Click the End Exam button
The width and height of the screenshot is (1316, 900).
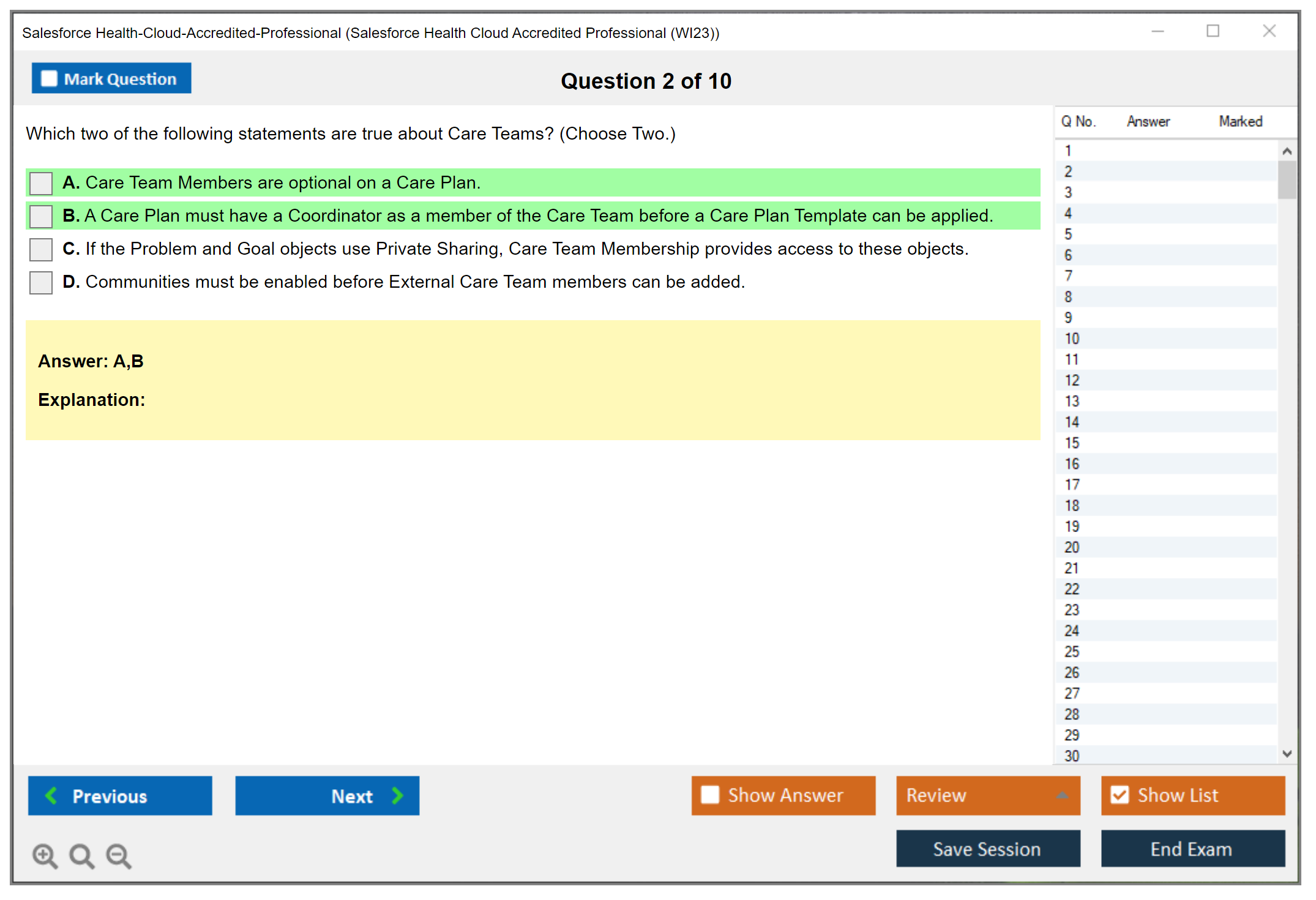1192,849
